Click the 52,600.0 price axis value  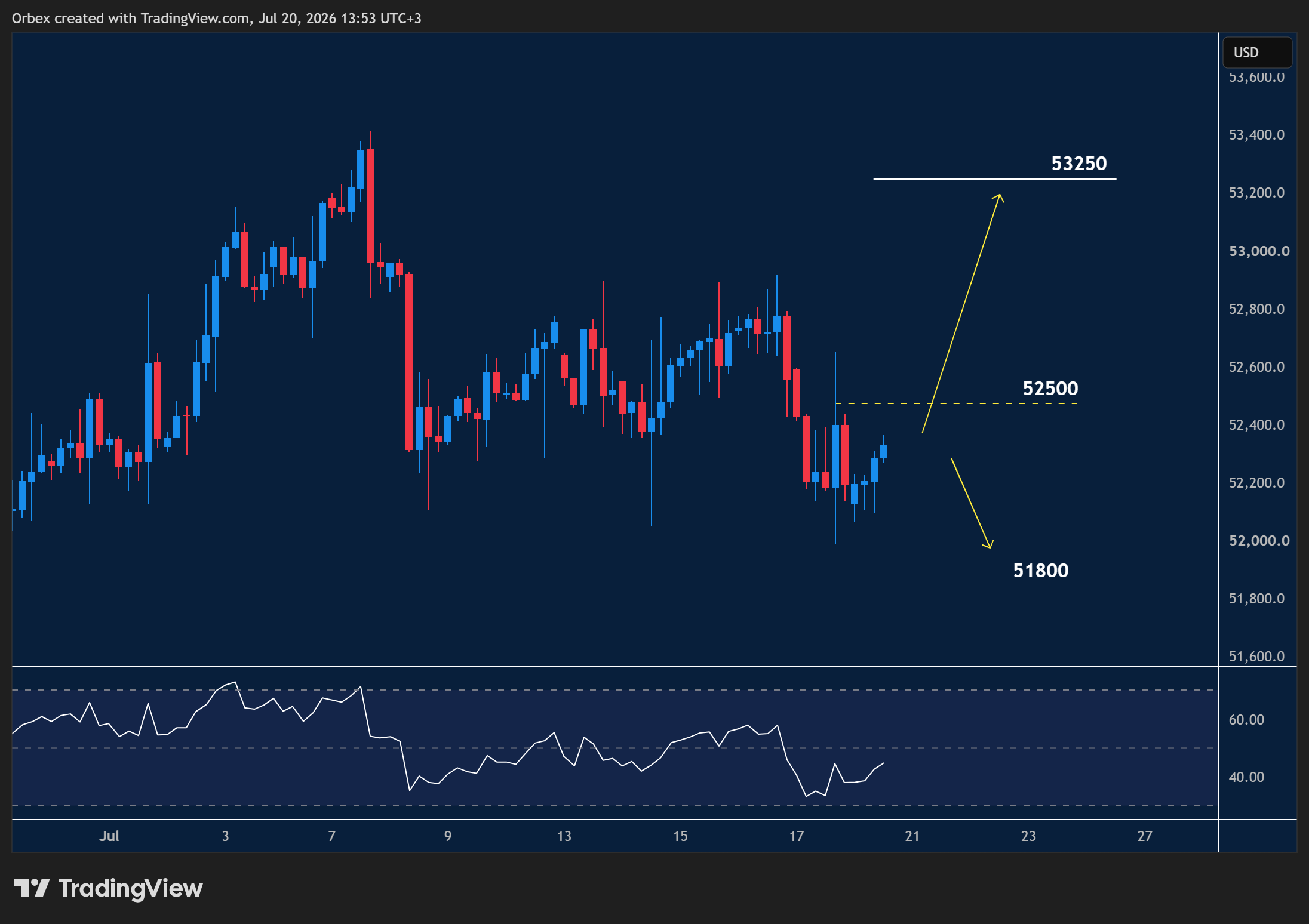coord(1256,367)
